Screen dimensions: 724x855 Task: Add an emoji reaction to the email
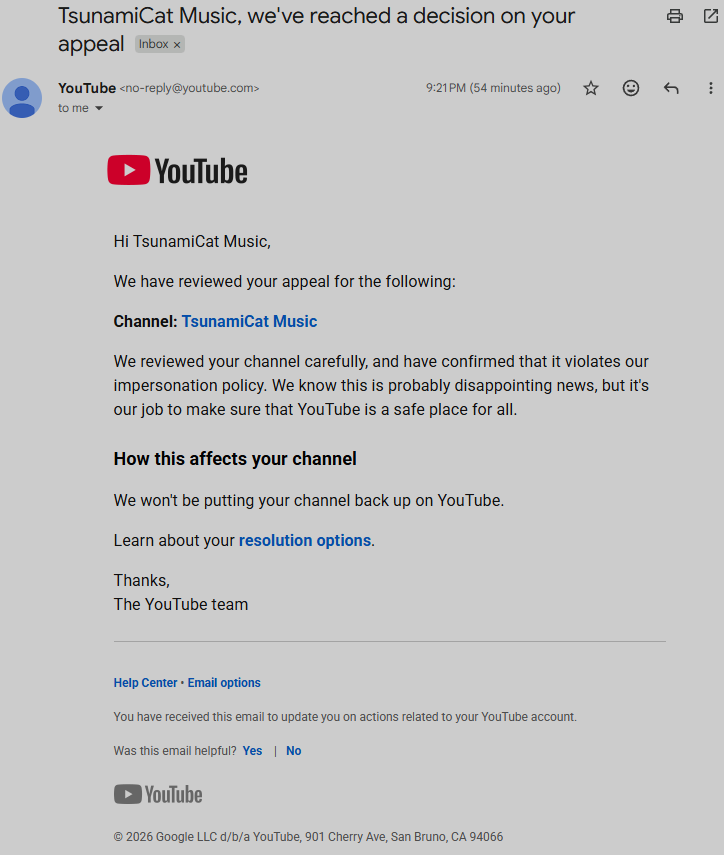coord(631,88)
